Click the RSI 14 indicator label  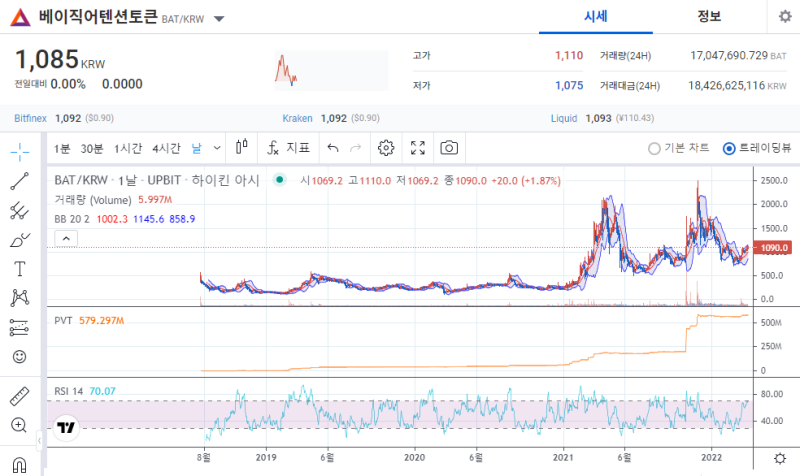pyautogui.click(x=68, y=391)
